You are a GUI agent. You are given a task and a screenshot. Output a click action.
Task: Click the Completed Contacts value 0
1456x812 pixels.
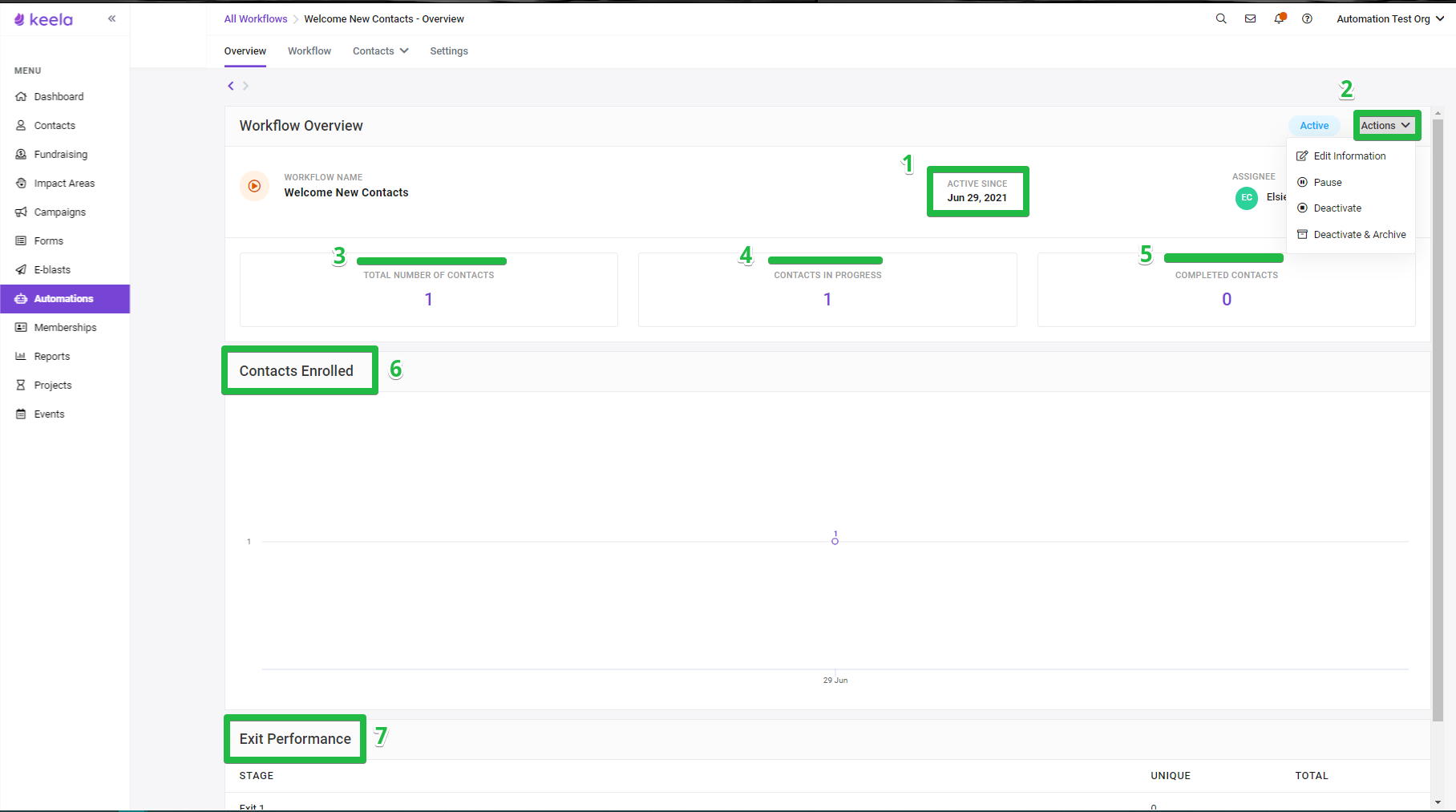[x=1227, y=299]
